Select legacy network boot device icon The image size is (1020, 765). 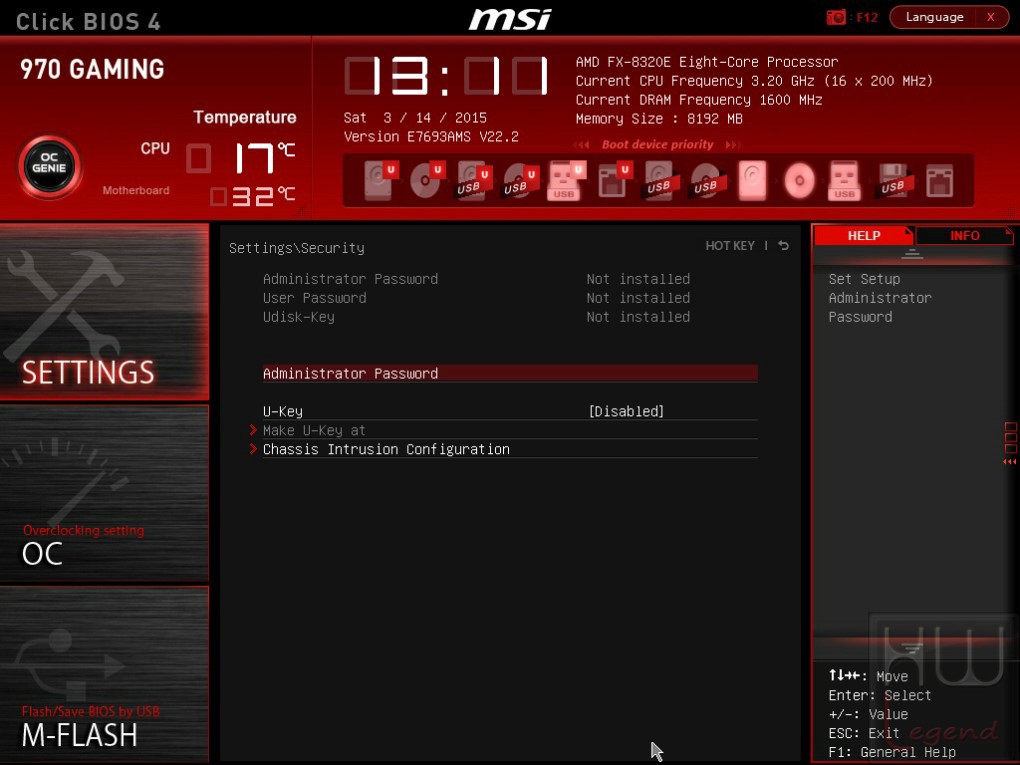pyautogui.click(x=939, y=181)
